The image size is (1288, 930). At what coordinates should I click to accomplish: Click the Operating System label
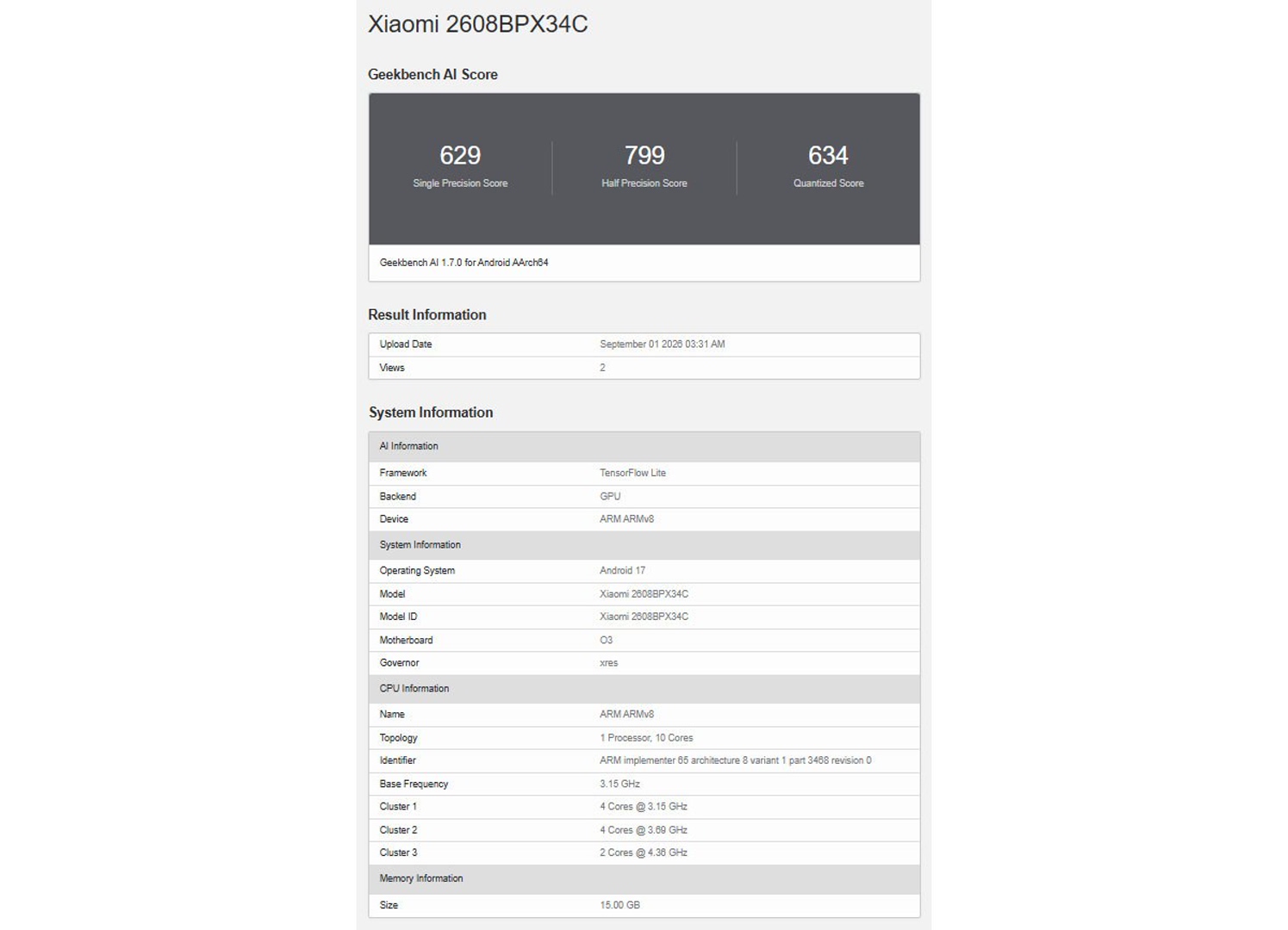[417, 571]
